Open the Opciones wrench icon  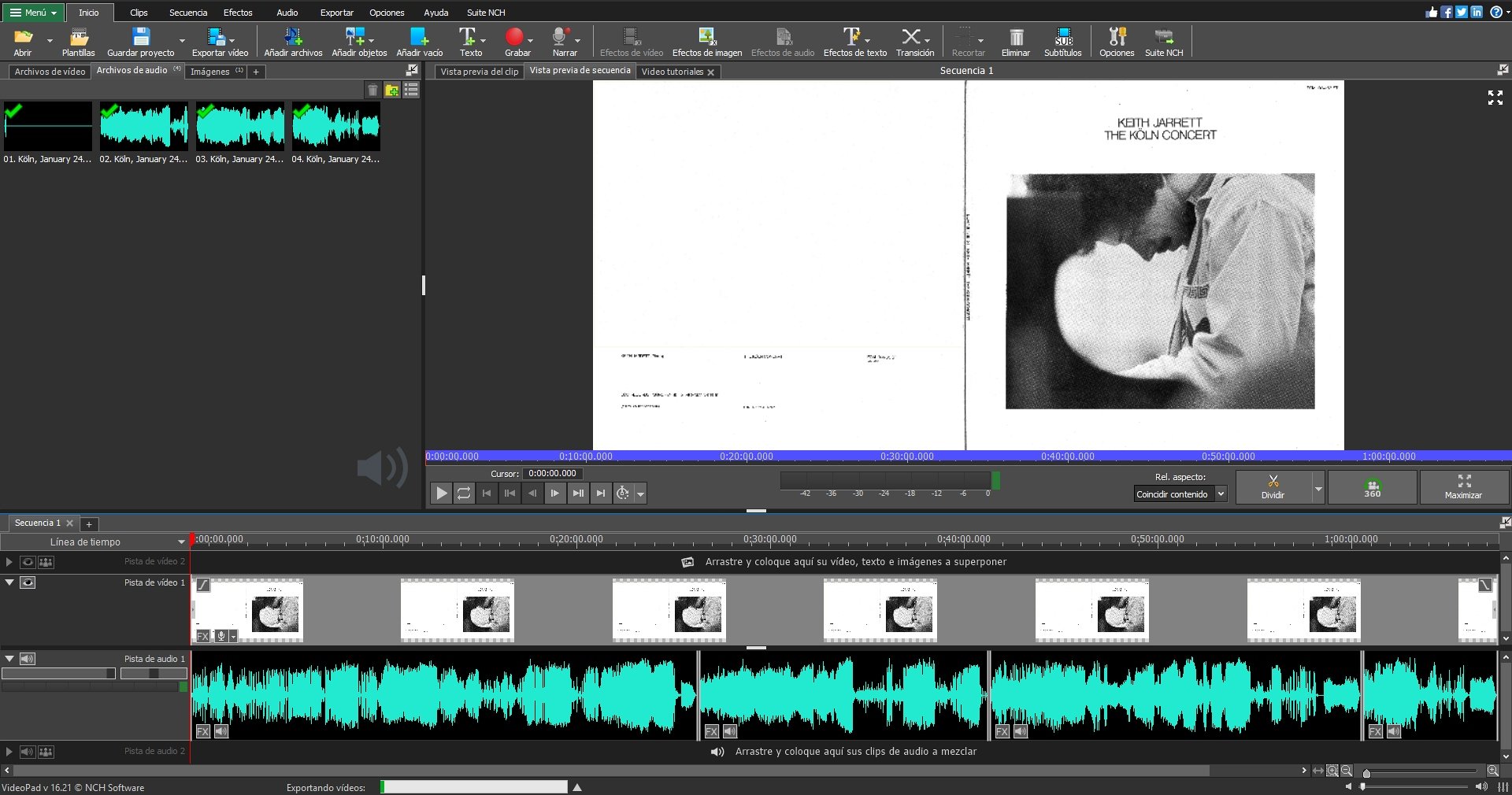tap(1117, 37)
